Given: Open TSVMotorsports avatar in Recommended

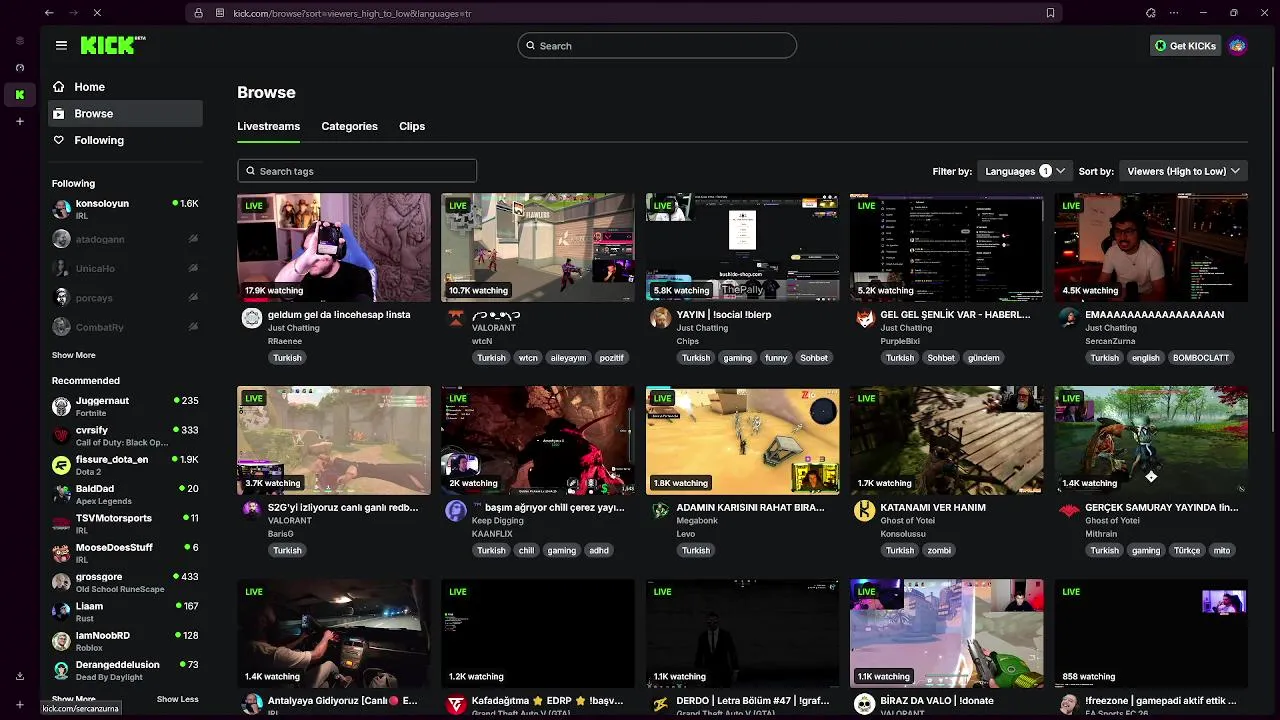Looking at the screenshot, I should point(62,524).
